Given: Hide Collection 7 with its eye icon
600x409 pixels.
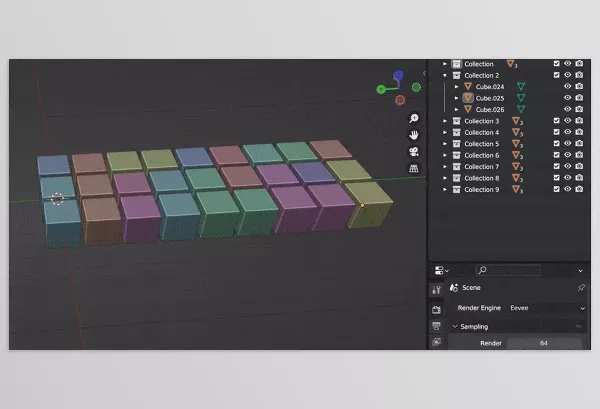Looking at the screenshot, I should (x=567, y=166).
